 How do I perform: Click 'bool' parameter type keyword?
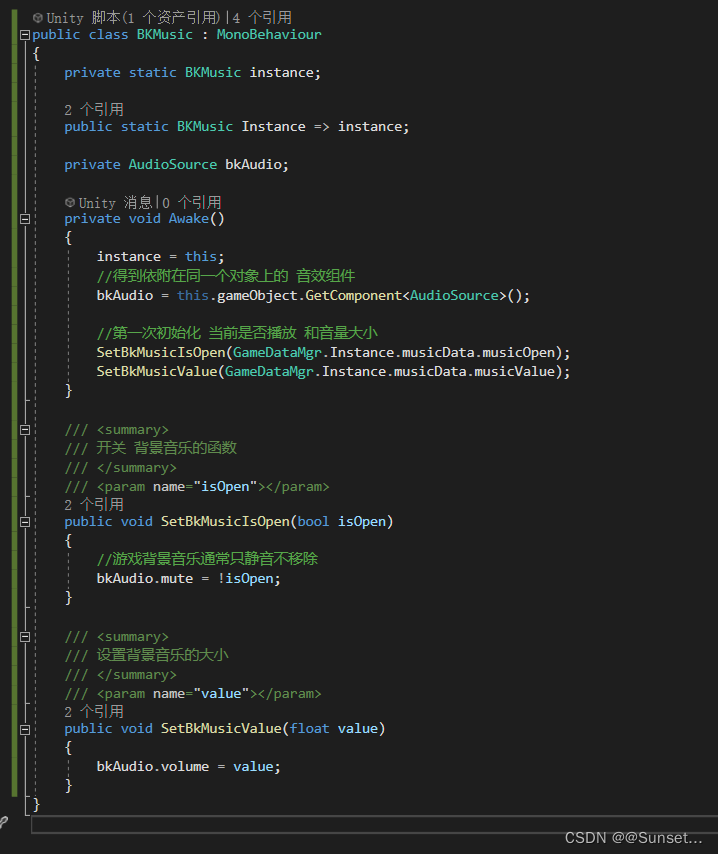313,522
